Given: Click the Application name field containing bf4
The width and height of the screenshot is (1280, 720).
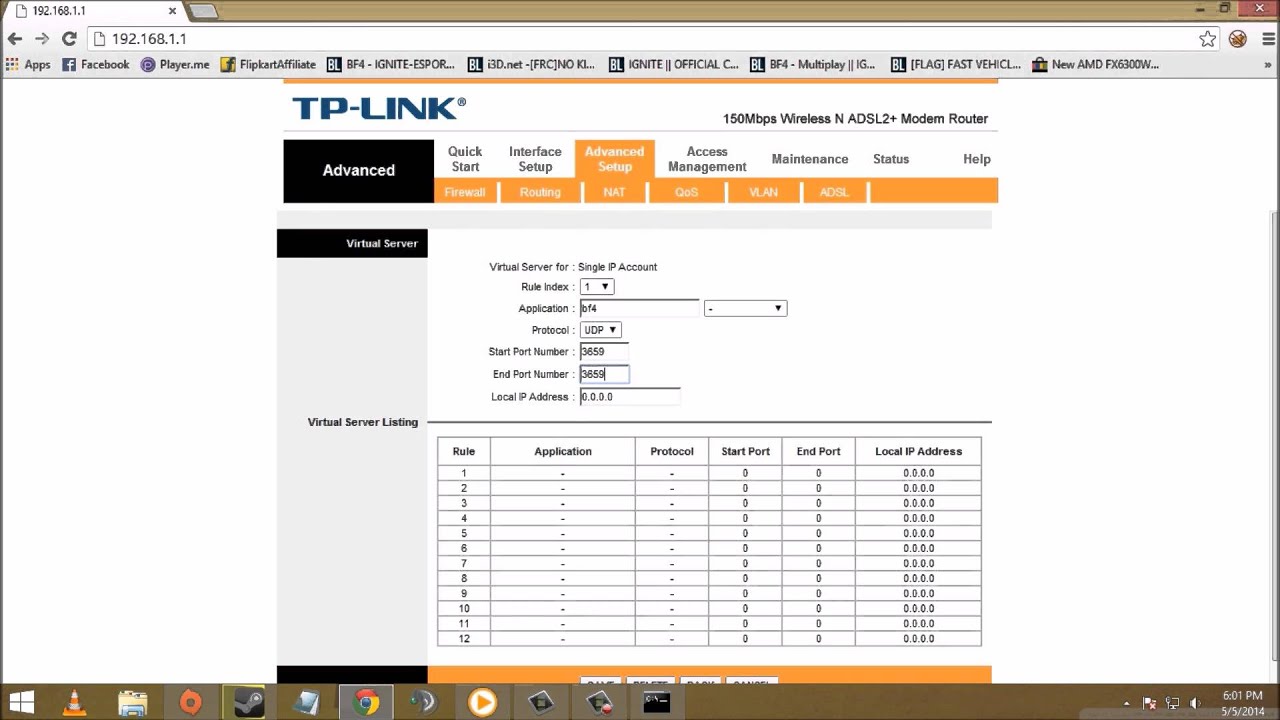Looking at the screenshot, I should pos(639,308).
